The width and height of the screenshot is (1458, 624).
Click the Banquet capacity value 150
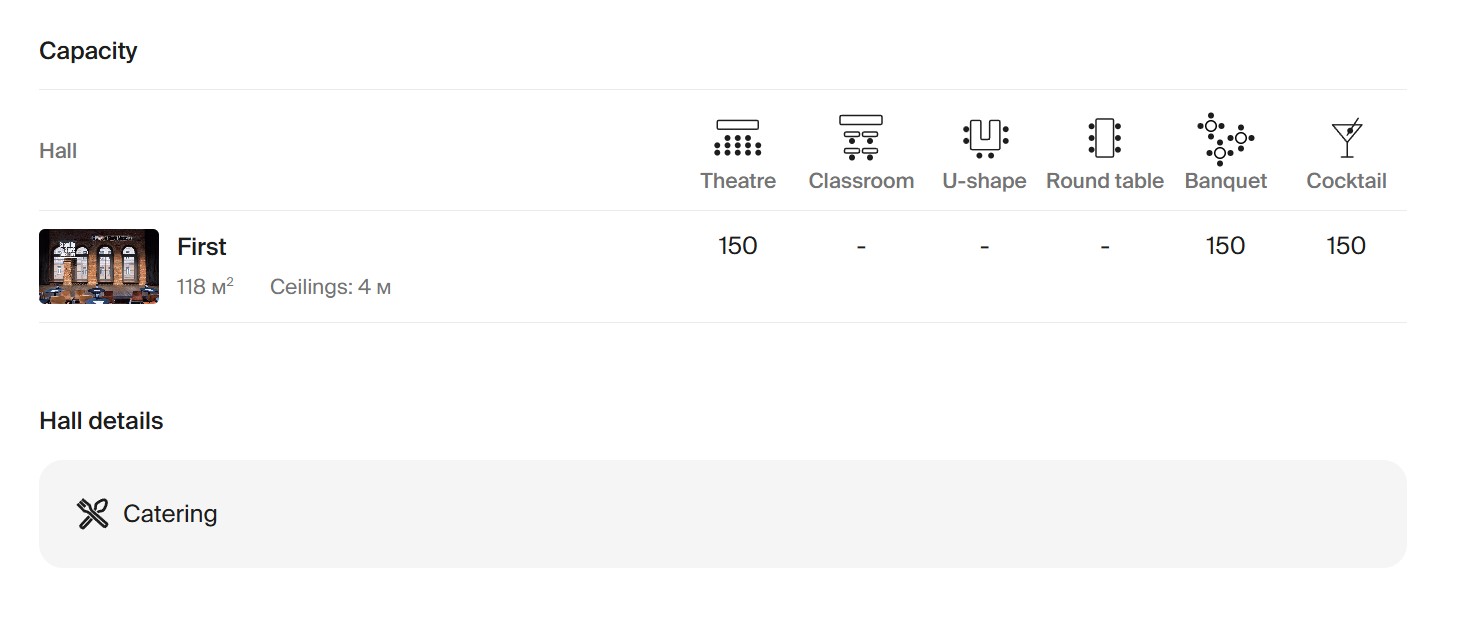tap(1225, 246)
